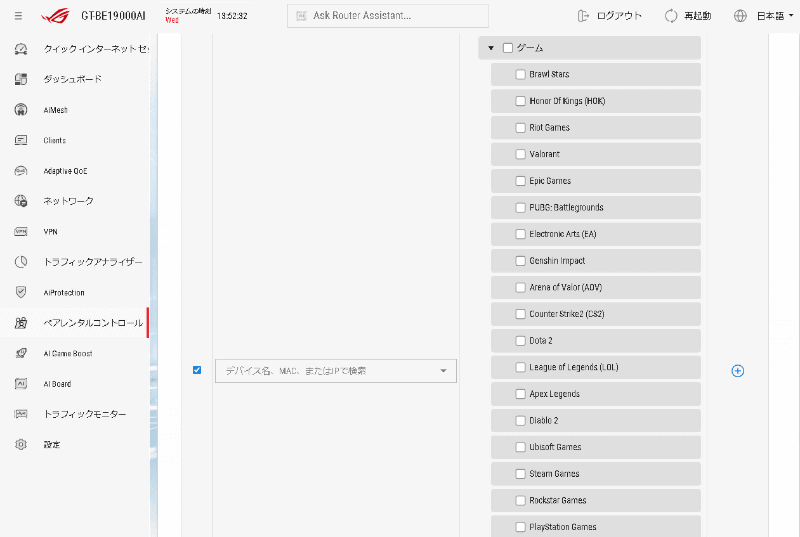
Task: Click the Traffic Analyzer pie icon
Action: (21, 262)
